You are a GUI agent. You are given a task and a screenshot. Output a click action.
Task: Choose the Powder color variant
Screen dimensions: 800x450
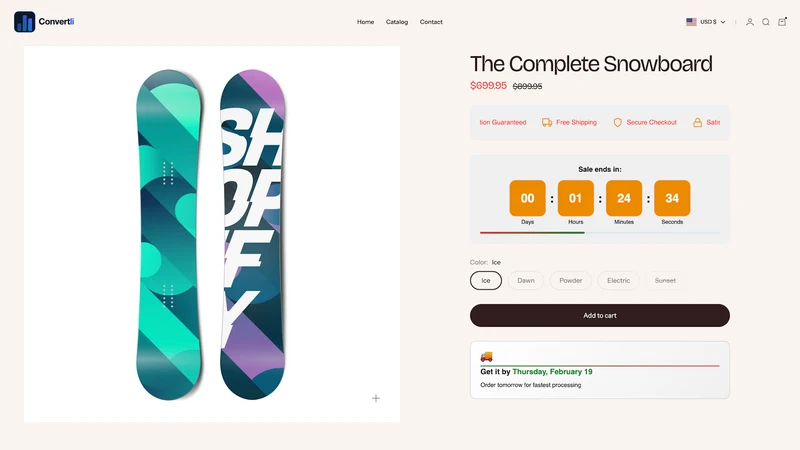(x=570, y=281)
